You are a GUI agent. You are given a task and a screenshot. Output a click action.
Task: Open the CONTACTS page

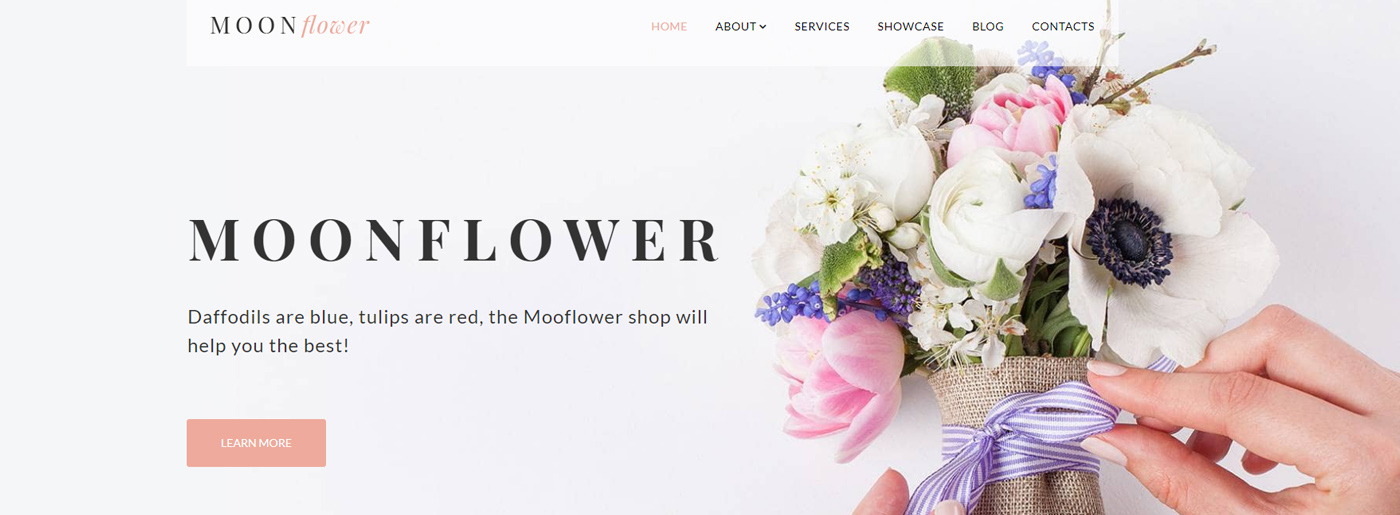coord(1063,27)
